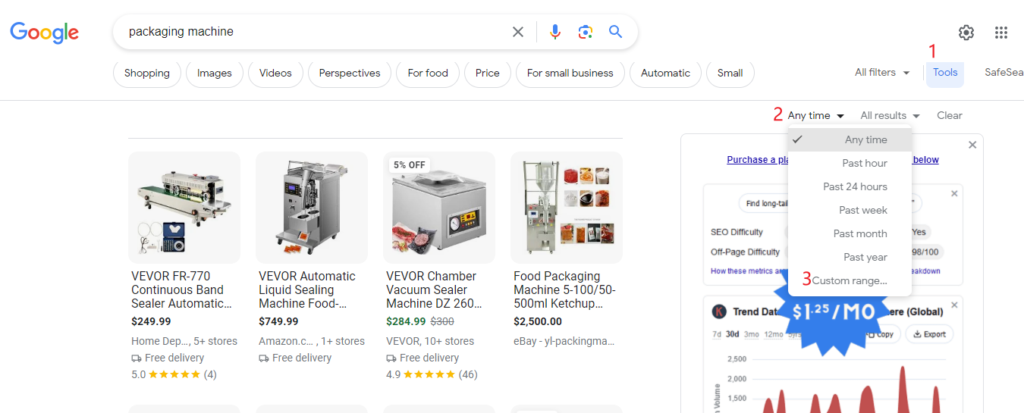
Task: Select the 3mo trend range
Action: [750, 334]
